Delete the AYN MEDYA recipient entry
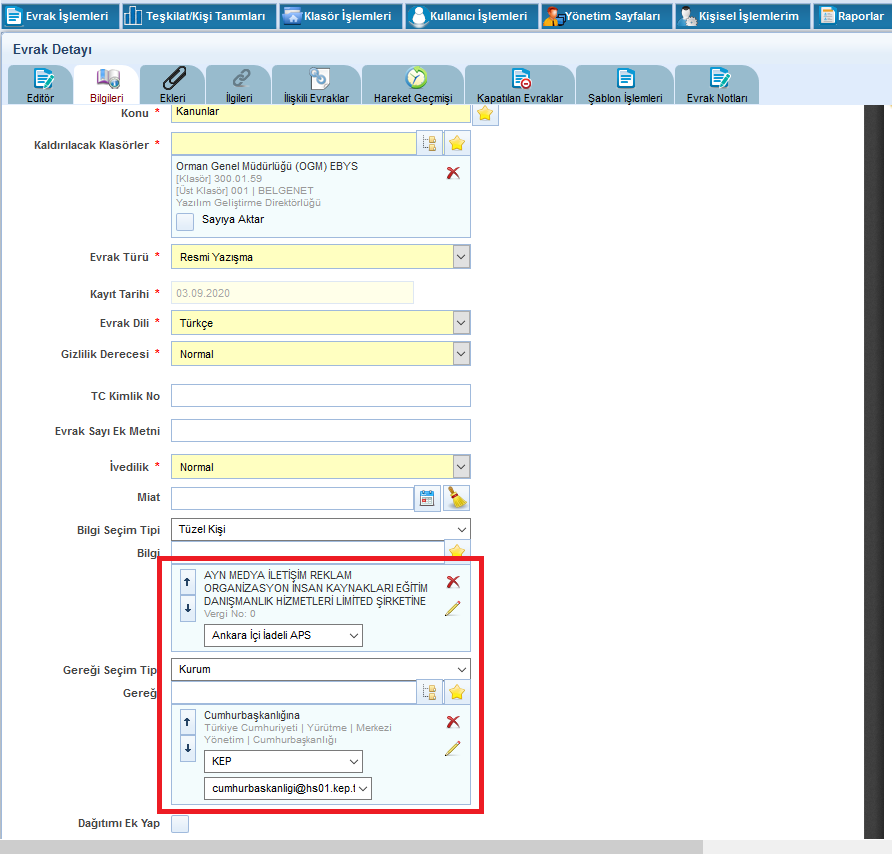This screenshot has height=854, width=892. [x=453, y=582]
